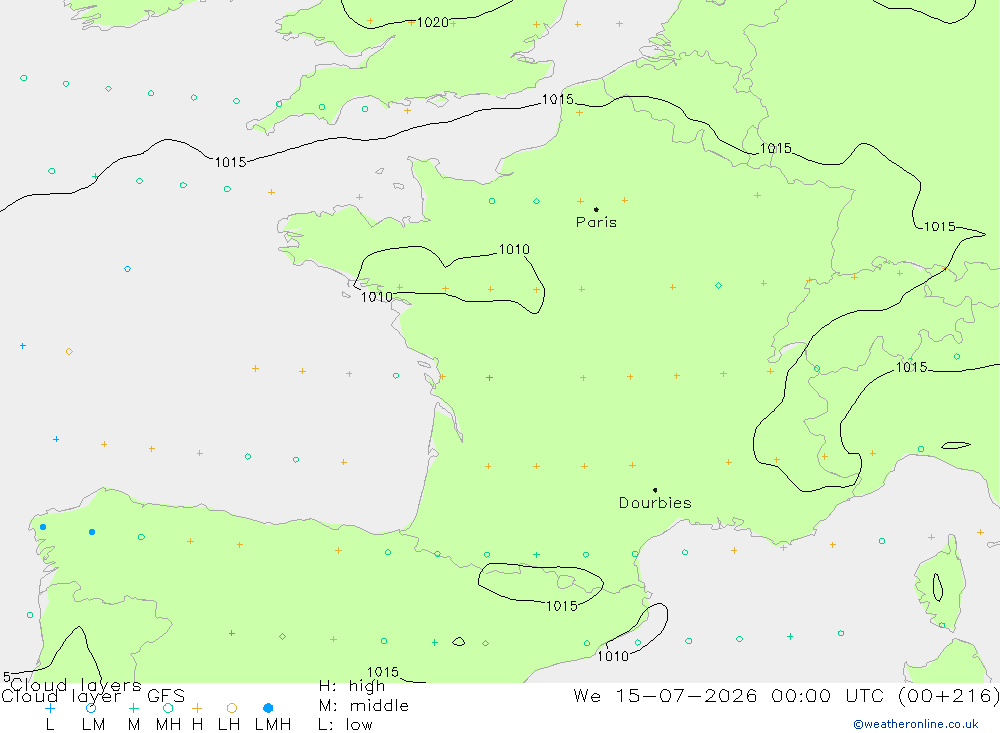Image resolution: width=1000 pixels, height=733 pixels.
Task: Click the green plus M legend symbol
Action: [133, 708]
